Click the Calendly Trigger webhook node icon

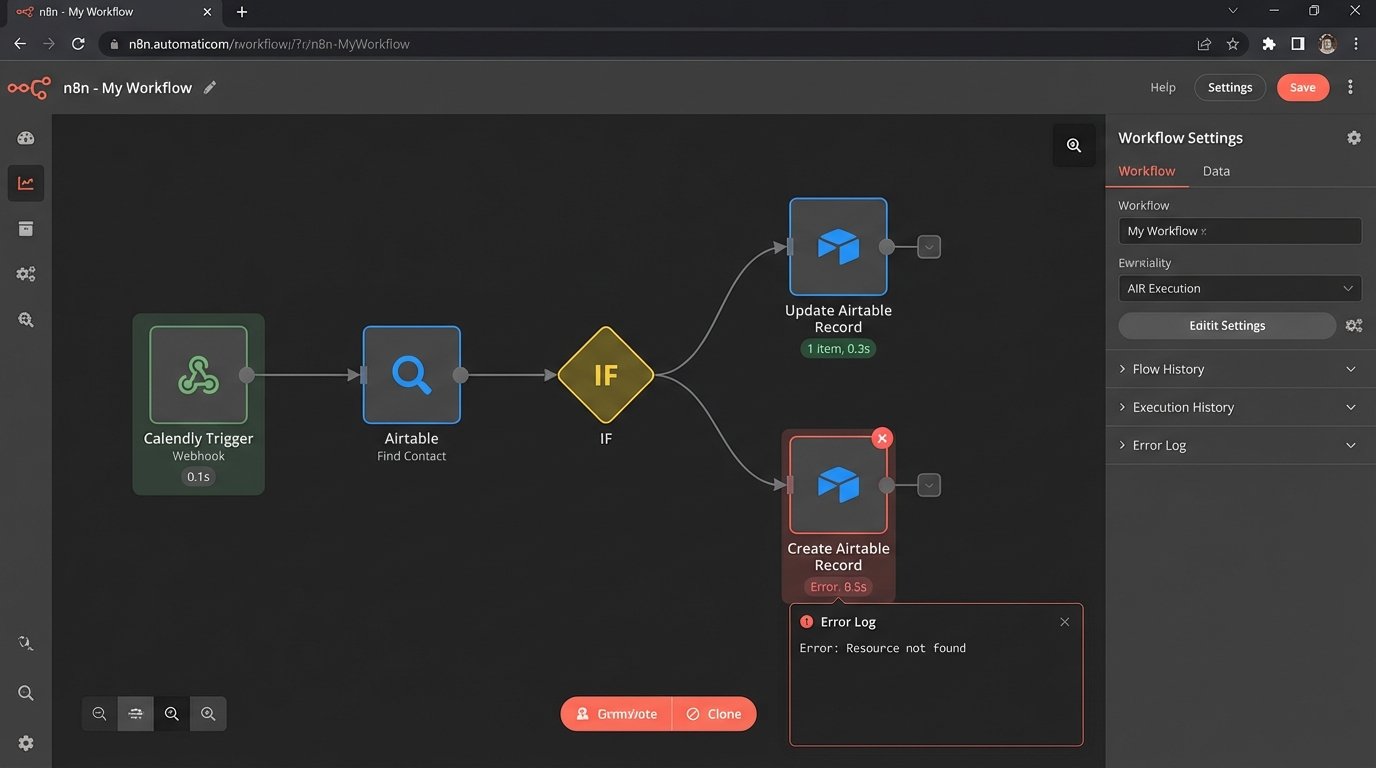[x=198, y=375]
